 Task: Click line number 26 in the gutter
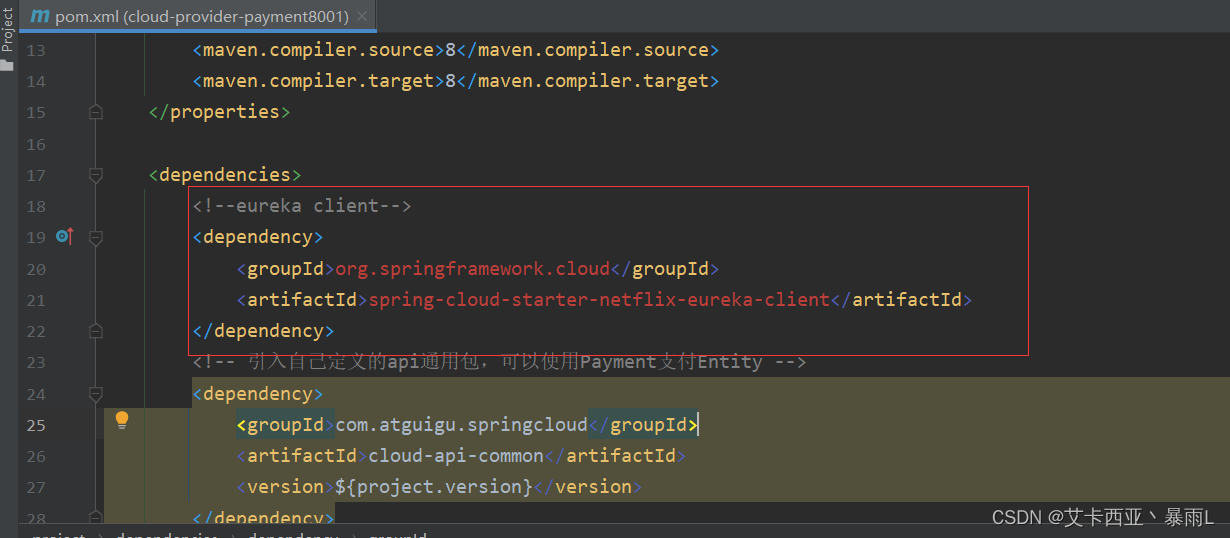click(x=35, y=456)
